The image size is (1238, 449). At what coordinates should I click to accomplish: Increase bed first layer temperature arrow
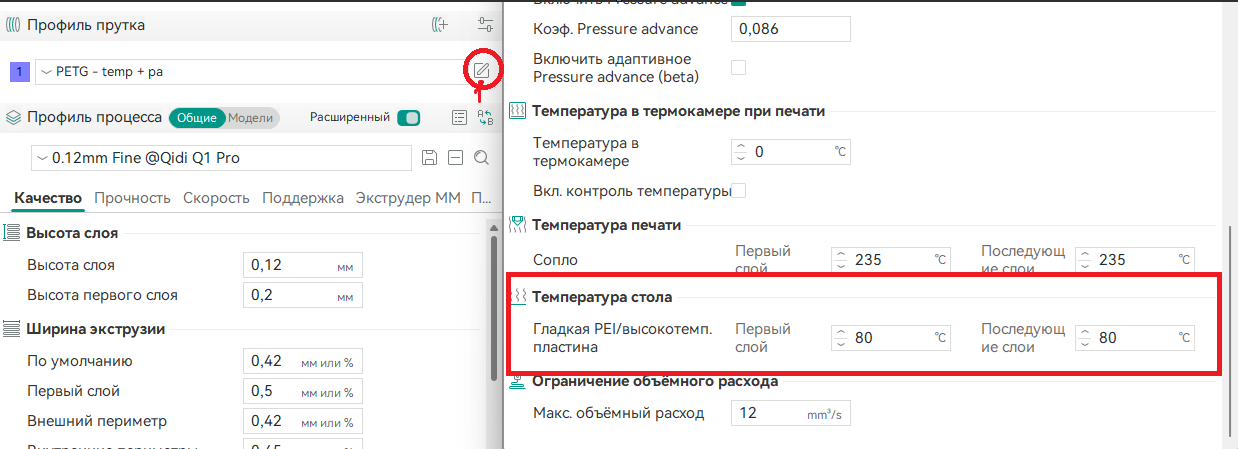[841, 332]
